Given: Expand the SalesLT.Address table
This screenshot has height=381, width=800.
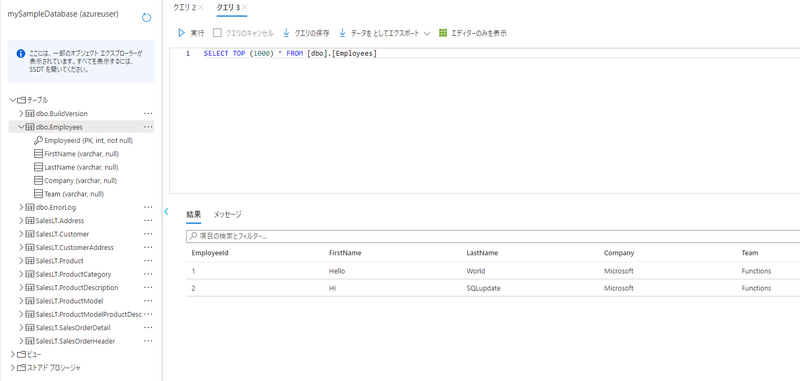Looking at the screenshot, I should pos(21,221).
